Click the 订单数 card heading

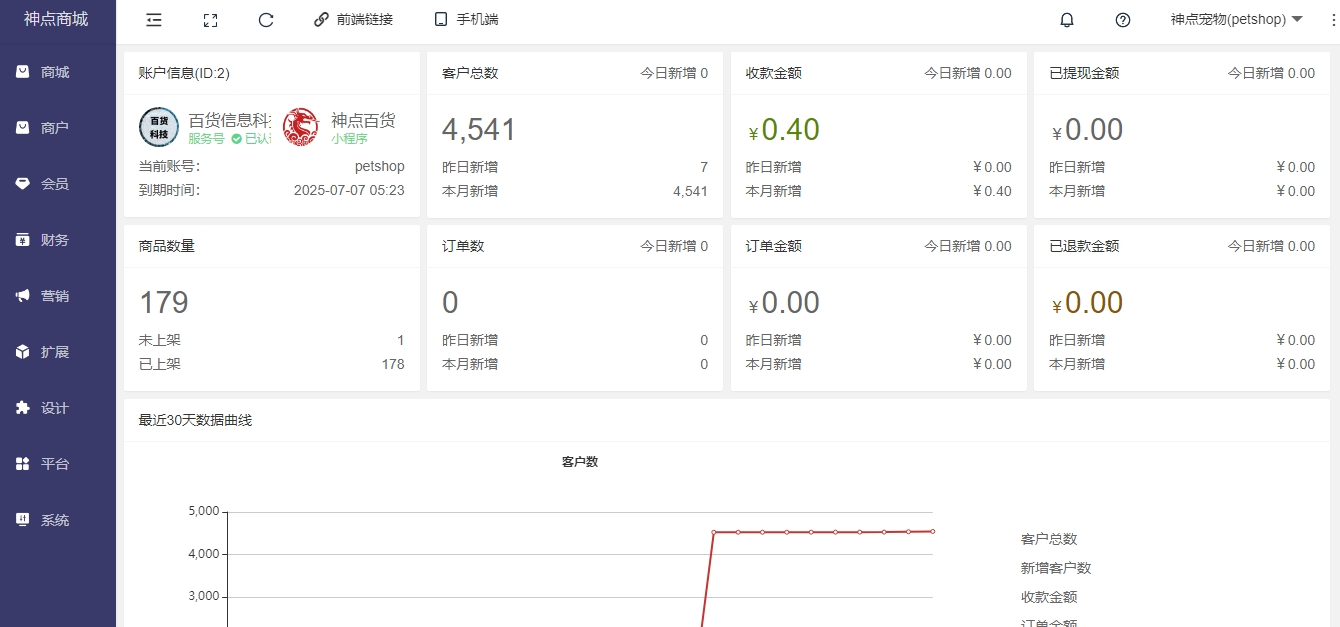tap(463, 246)
